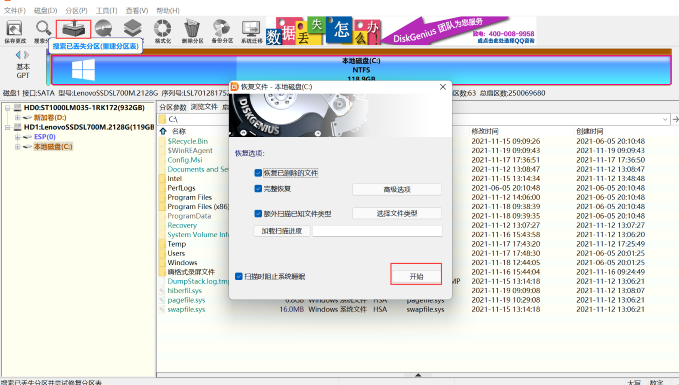Open the 文件(F) menu
Image resolution: width=679 pixels, height=385 pixels.
[x=15, y=10]
